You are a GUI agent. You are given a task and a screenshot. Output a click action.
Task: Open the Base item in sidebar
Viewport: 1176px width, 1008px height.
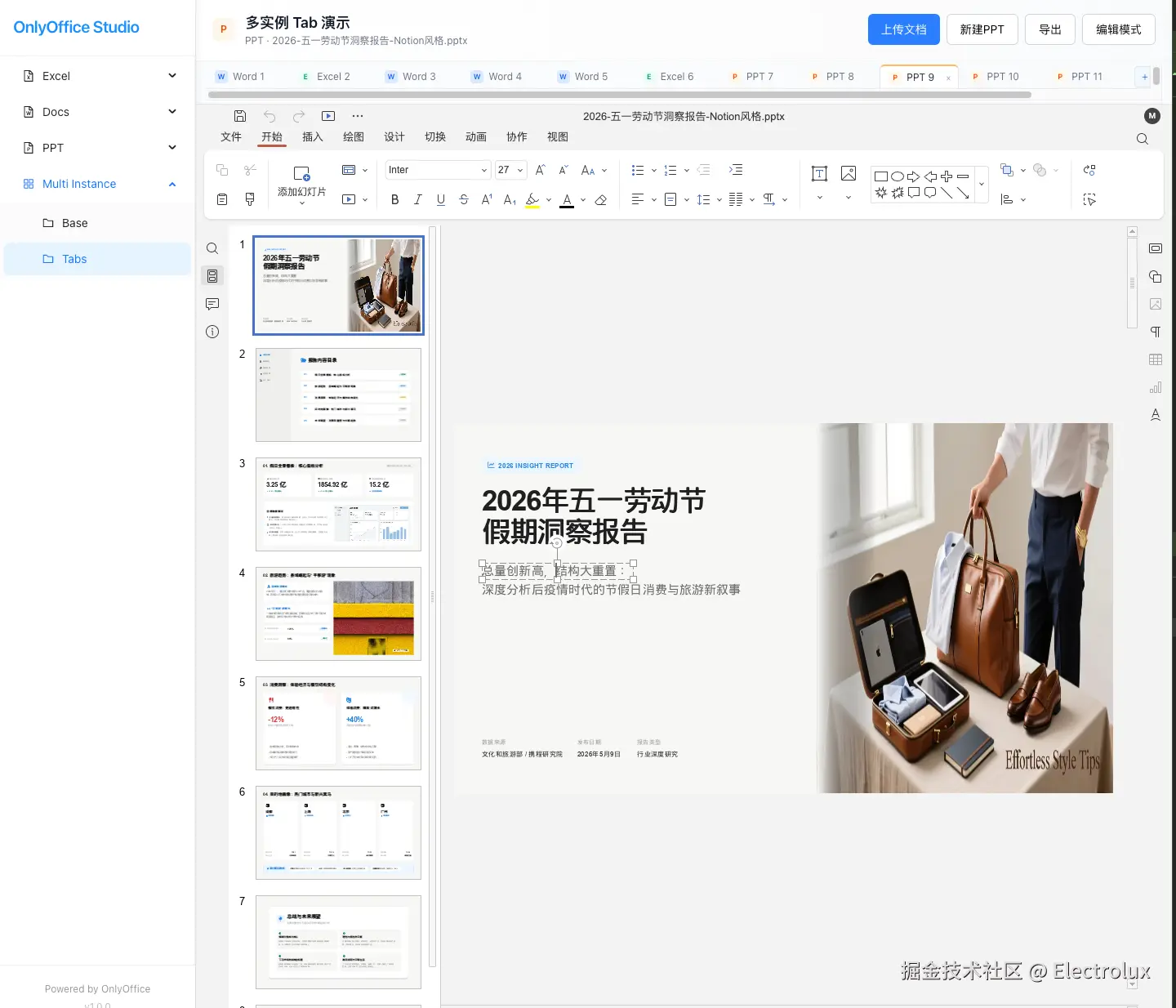[98, 223]
